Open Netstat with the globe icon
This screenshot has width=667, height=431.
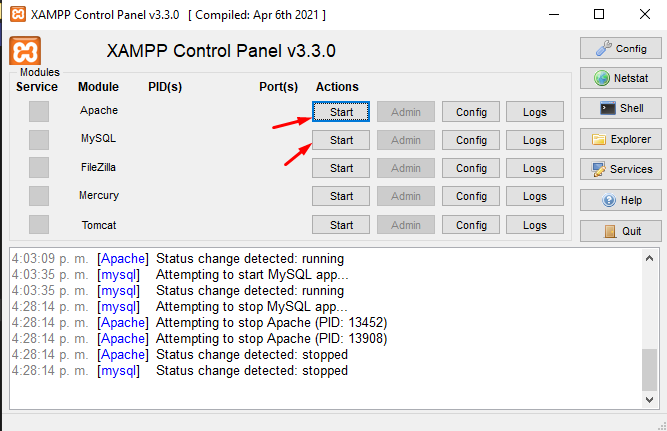[620, 78]
